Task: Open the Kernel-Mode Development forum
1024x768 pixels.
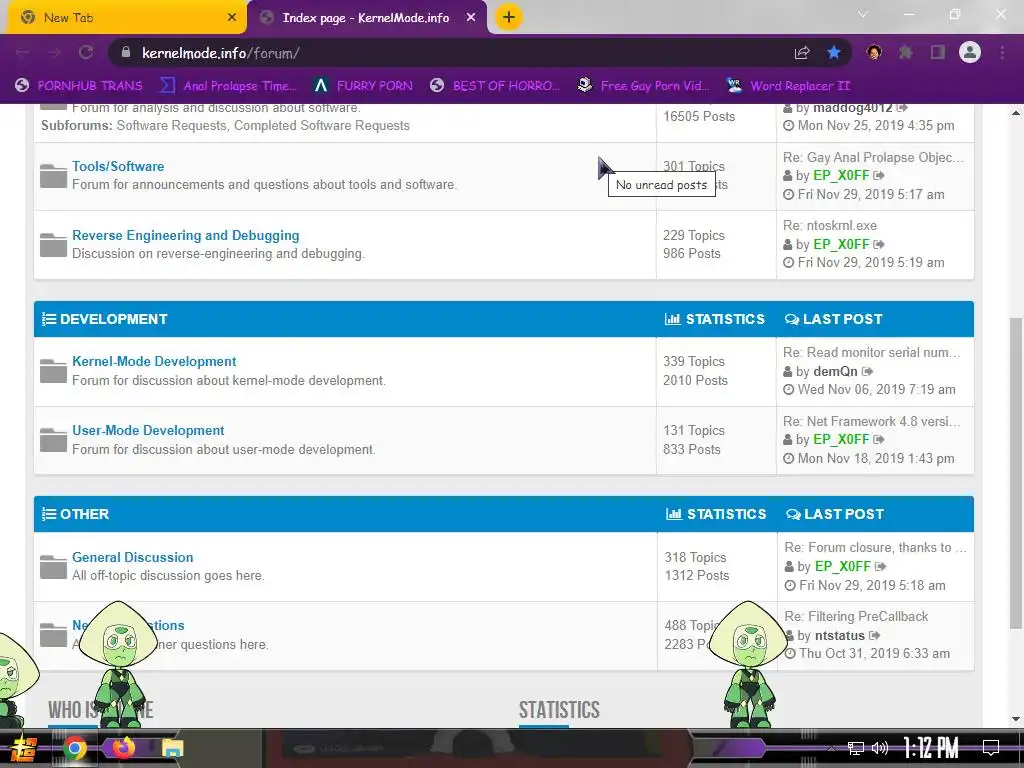Action: pos(154,361)
